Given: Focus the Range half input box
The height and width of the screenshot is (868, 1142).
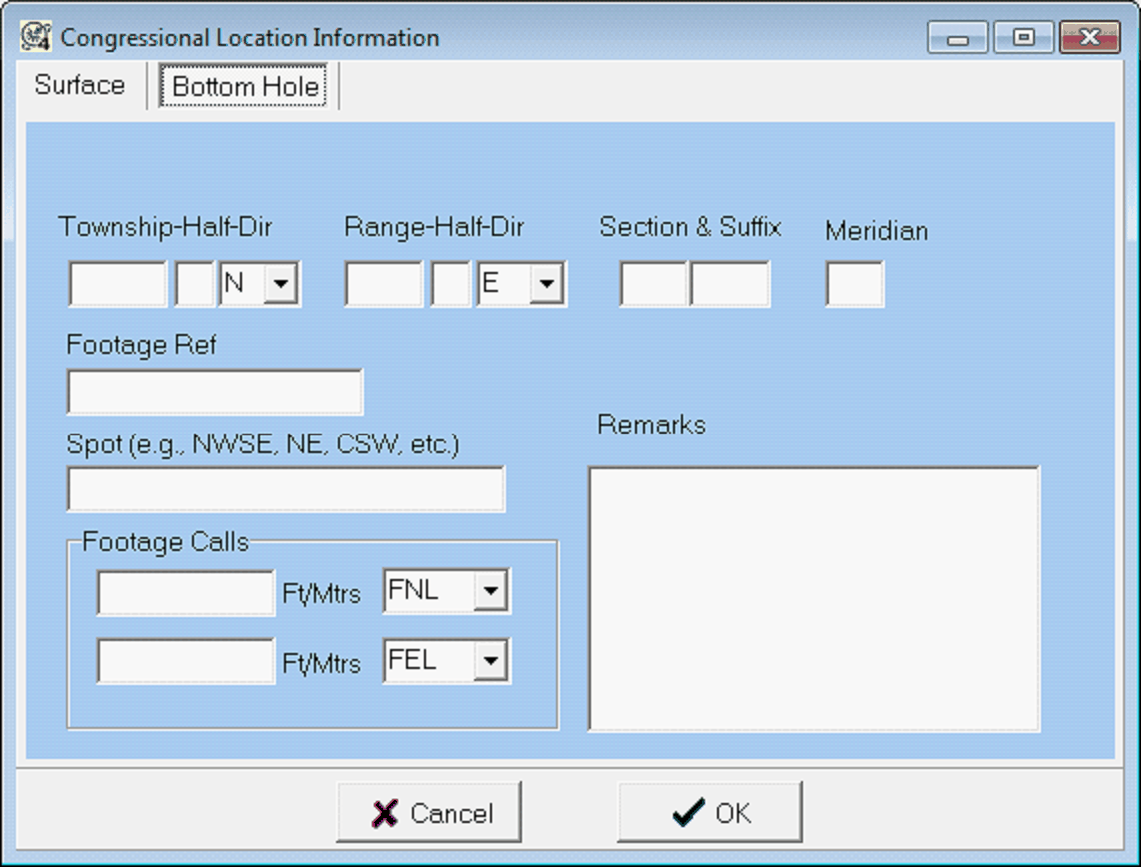Looking at the screenshot, I should click(450, 285).
